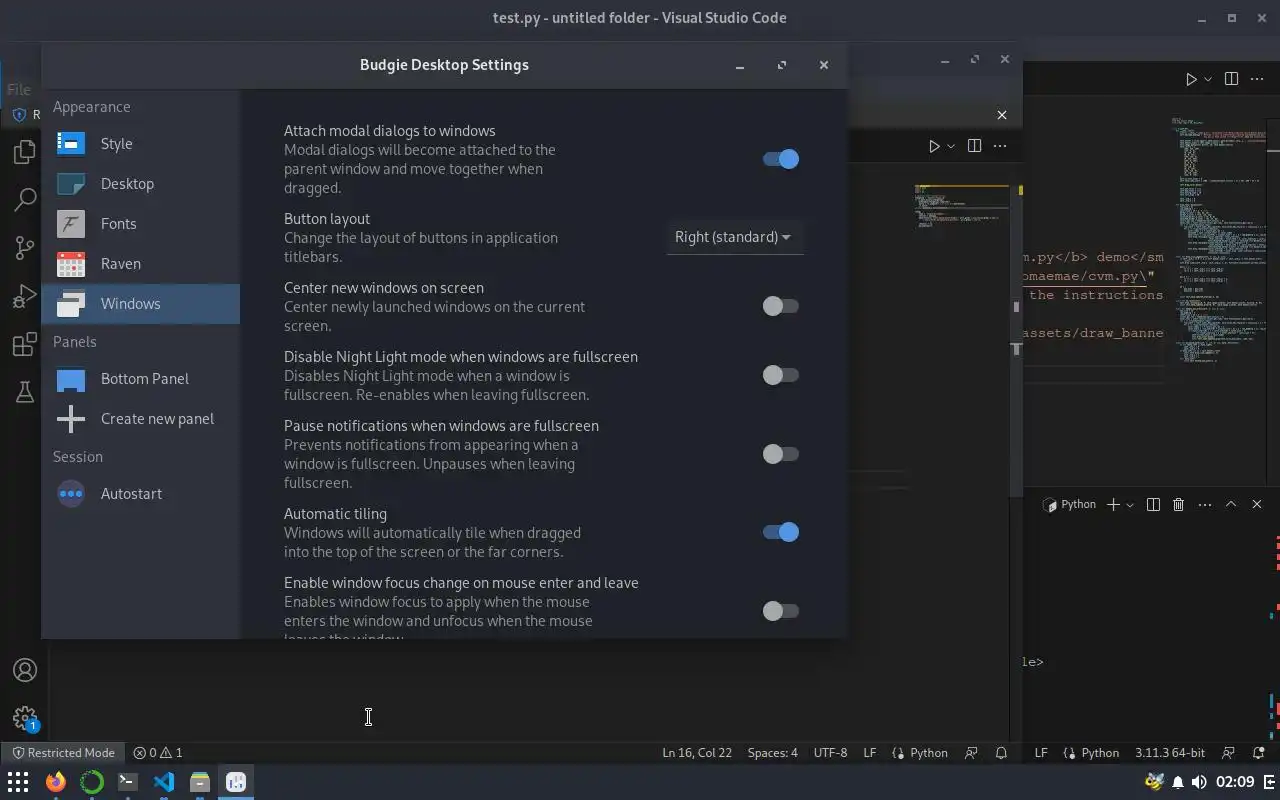The height and width of the screenshot is (800, 1280).
Task: Maximize the terminal panel with the up chevron
Action: pyautogui.click(x=1231, y=505)
